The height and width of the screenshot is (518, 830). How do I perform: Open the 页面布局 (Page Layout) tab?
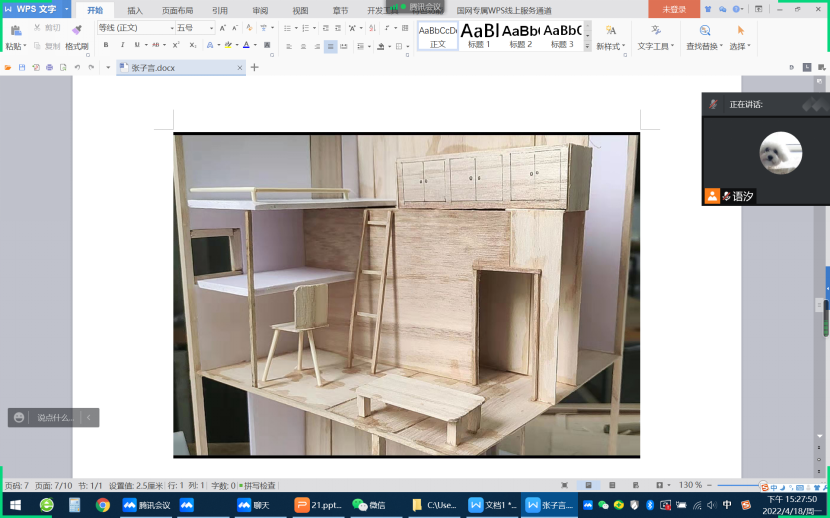point(177,10)
